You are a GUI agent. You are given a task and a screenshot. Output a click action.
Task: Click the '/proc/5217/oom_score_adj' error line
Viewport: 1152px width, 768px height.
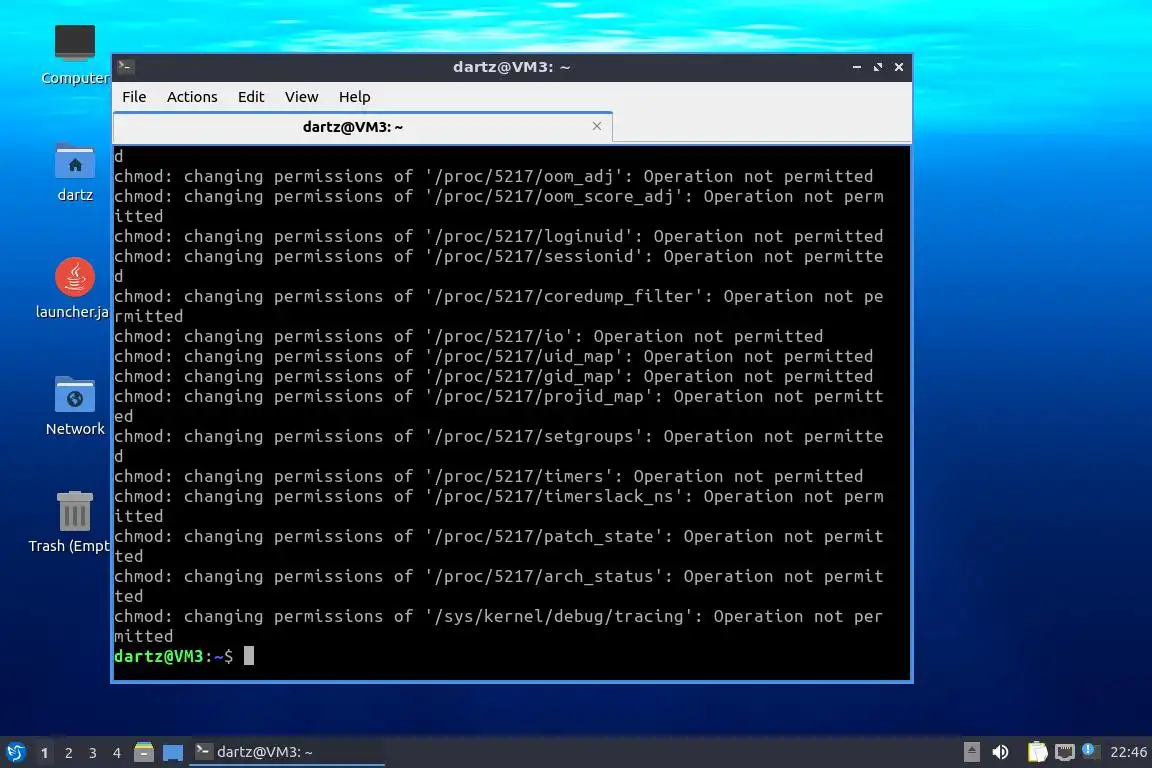pos(499,207)
